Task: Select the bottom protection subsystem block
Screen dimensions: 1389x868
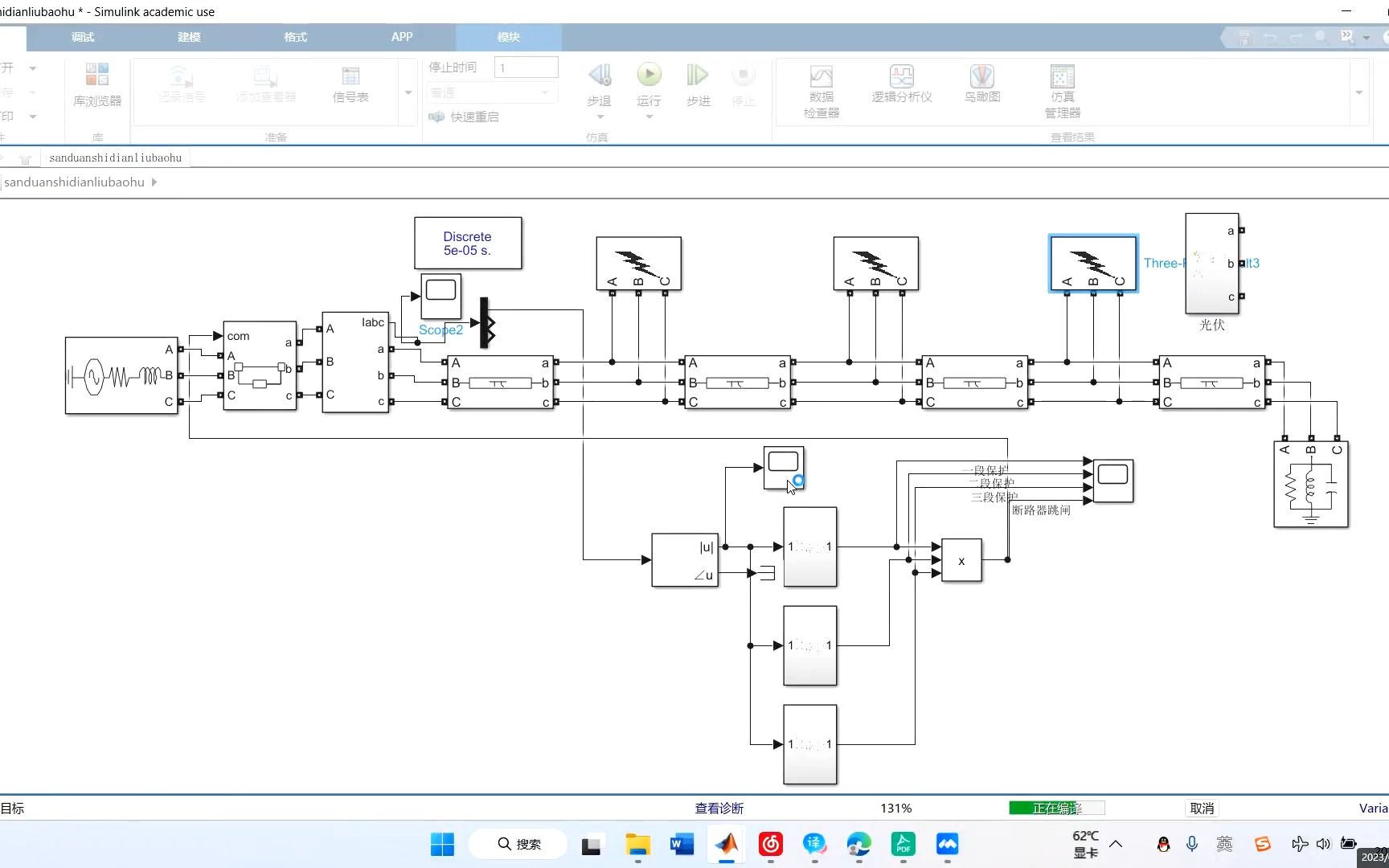Action: [x=810, y=744]
